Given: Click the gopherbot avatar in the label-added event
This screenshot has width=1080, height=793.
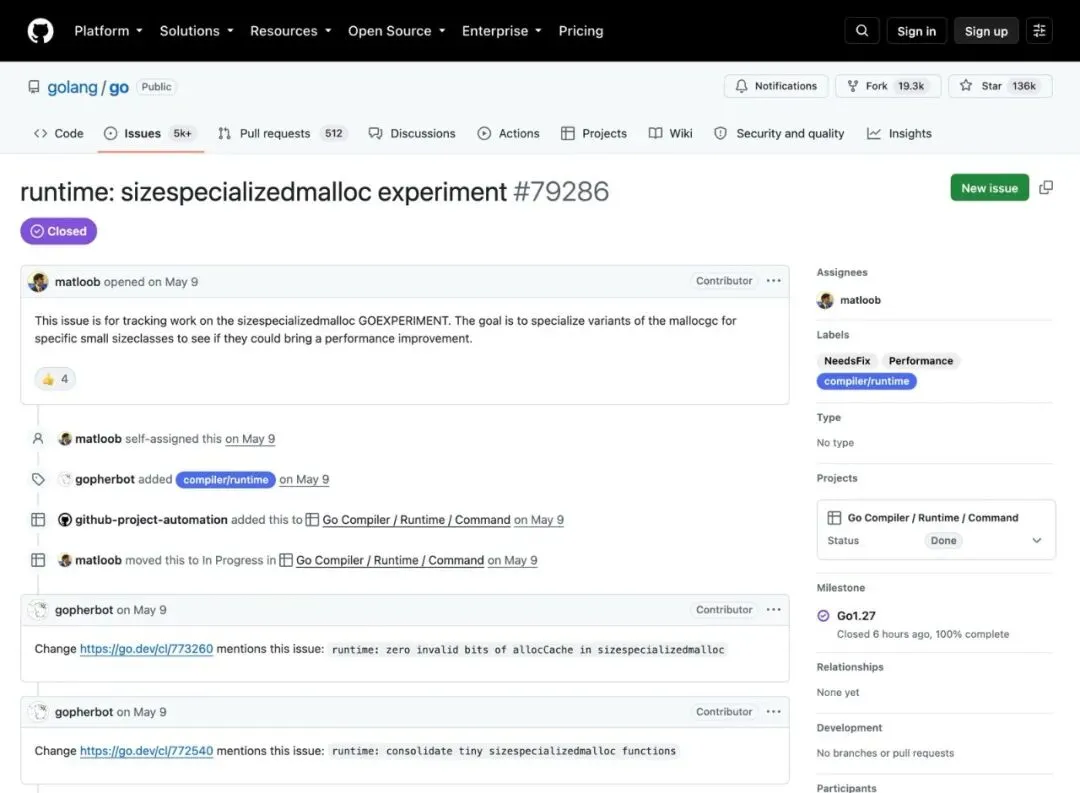Looking at the screenshot, I should tap(65, 480).
